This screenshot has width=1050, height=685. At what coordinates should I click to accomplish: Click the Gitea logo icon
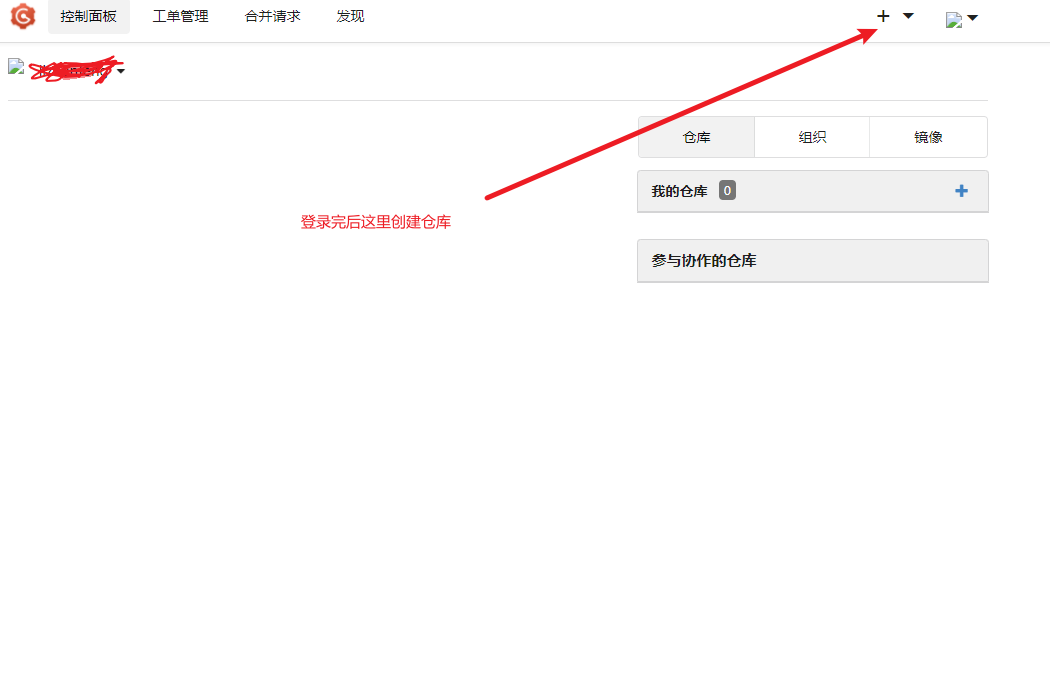pos(22,16)
